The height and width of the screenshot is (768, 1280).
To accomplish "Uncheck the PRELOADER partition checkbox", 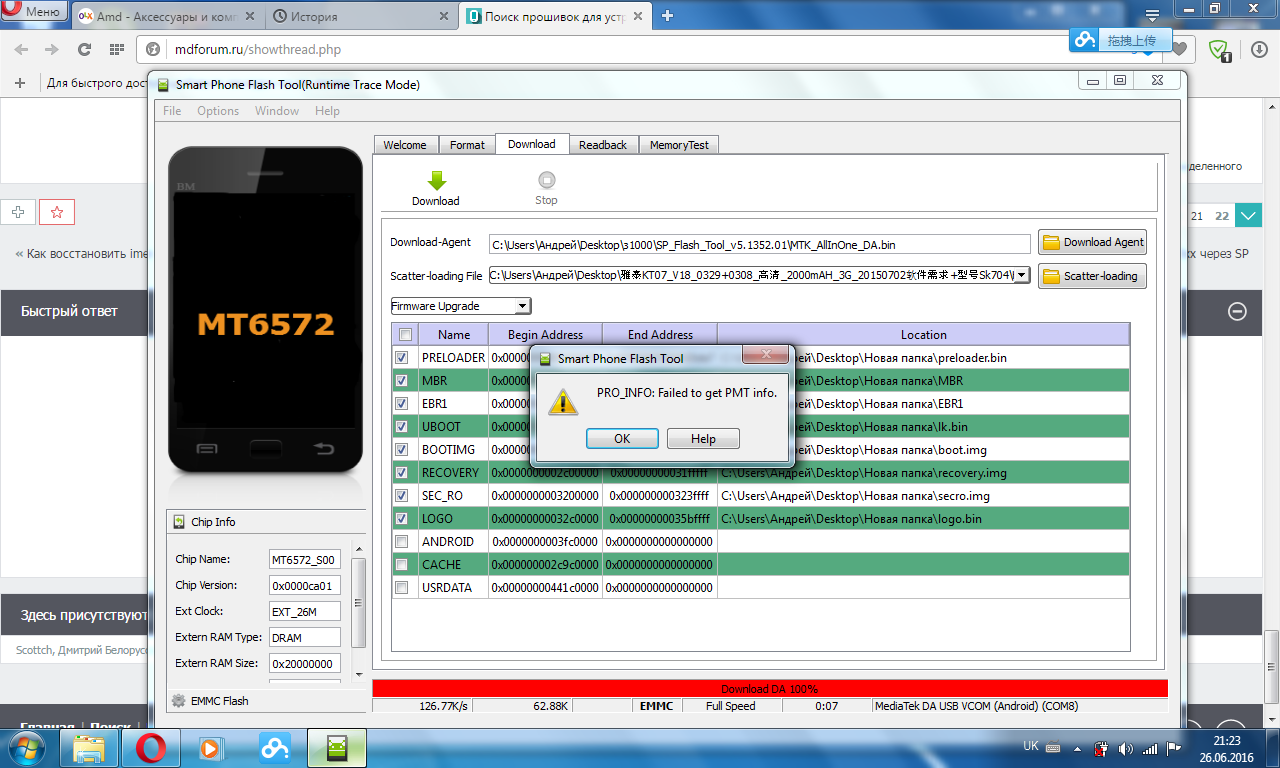I will [x=402, y=357].
